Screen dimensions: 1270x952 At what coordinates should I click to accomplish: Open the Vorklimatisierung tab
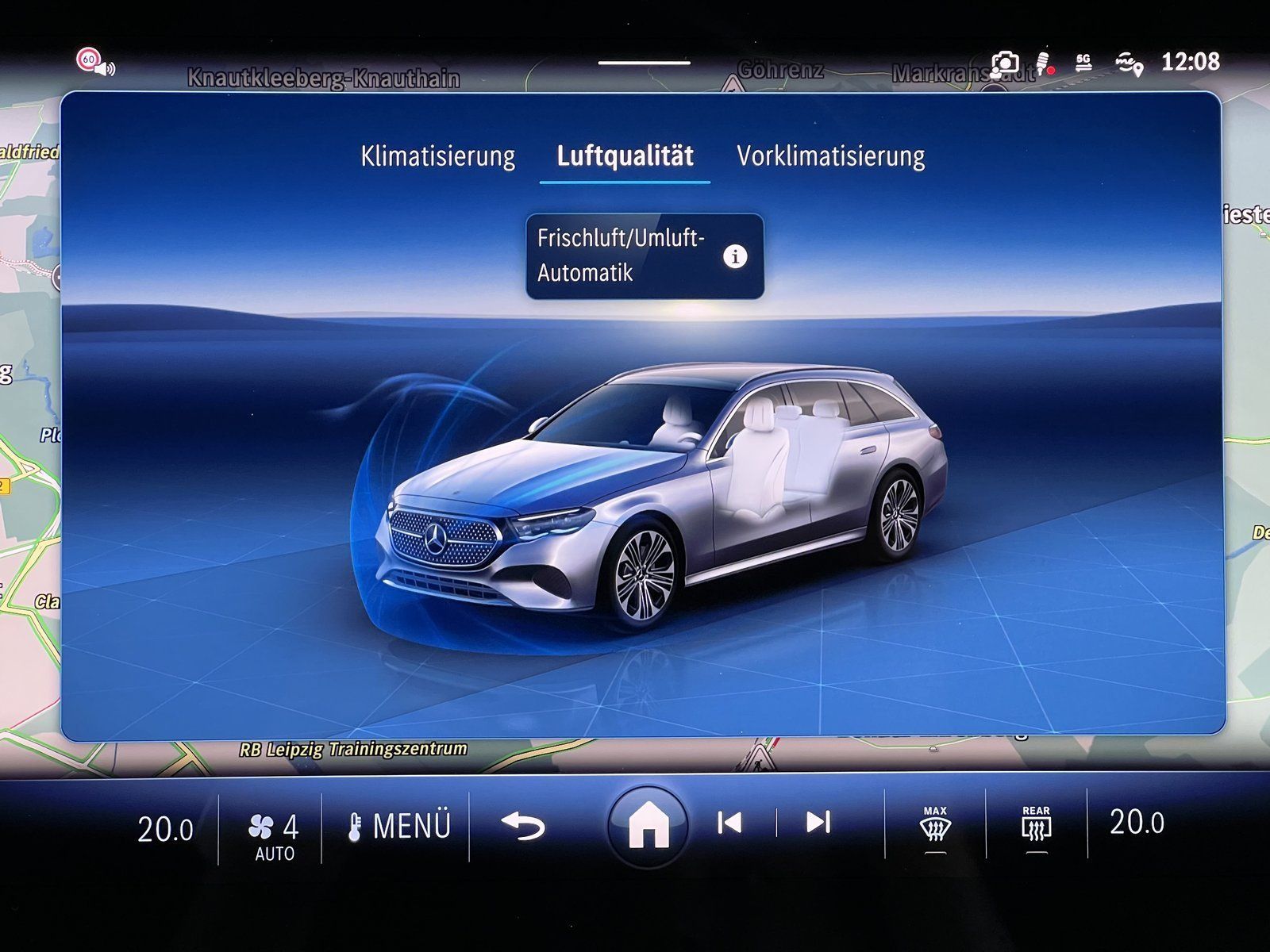coord(831,156)
